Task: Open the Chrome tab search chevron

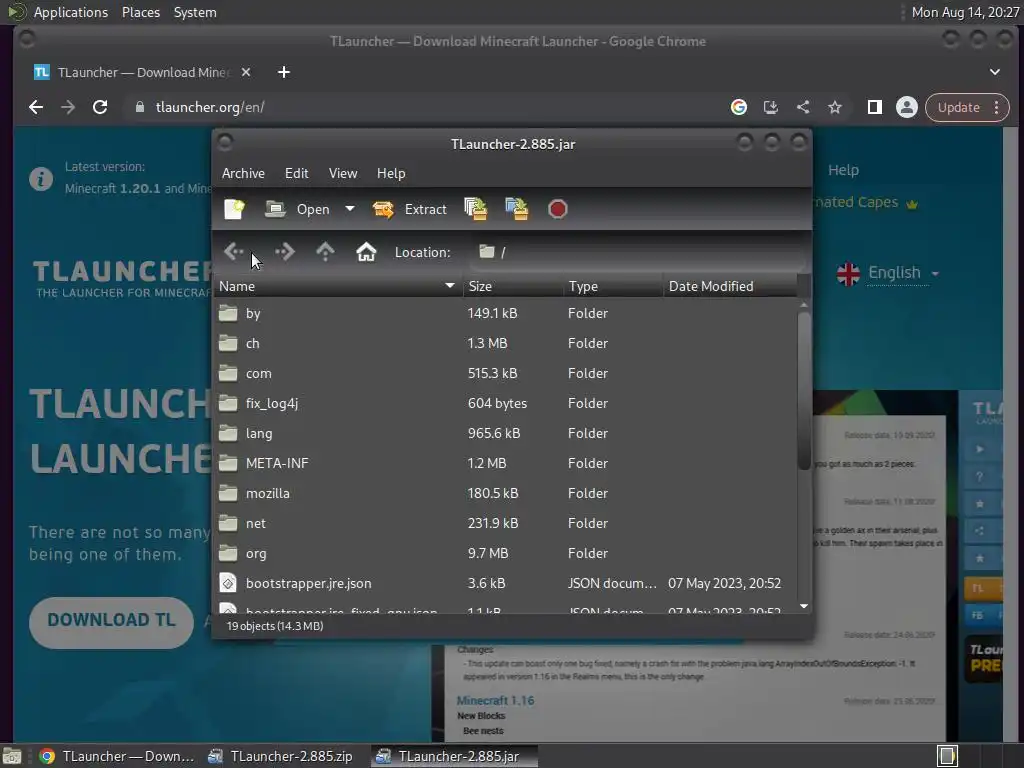Action: [995, 72]
